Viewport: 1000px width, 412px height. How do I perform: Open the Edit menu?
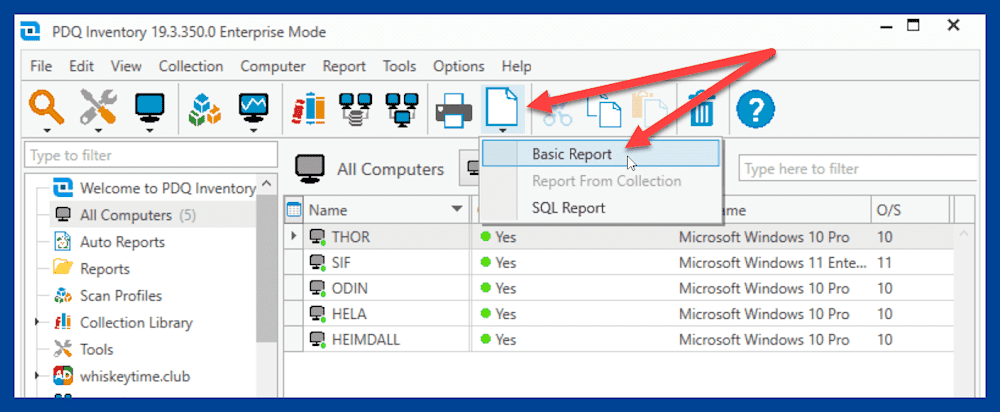(82, 66)
